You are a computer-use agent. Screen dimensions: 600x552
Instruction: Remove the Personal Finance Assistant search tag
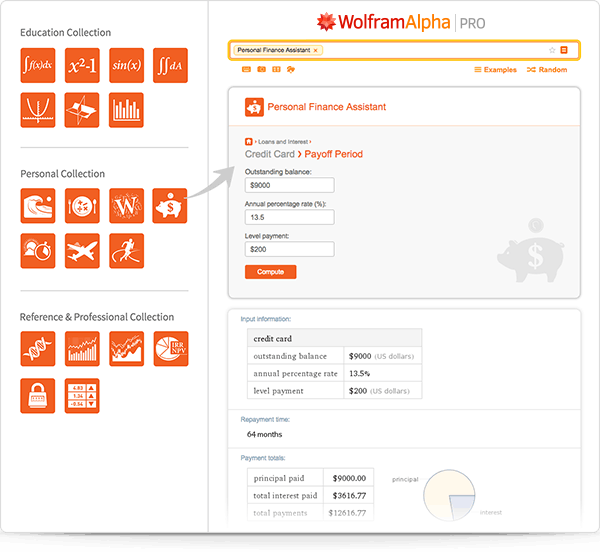click(316, 50)
